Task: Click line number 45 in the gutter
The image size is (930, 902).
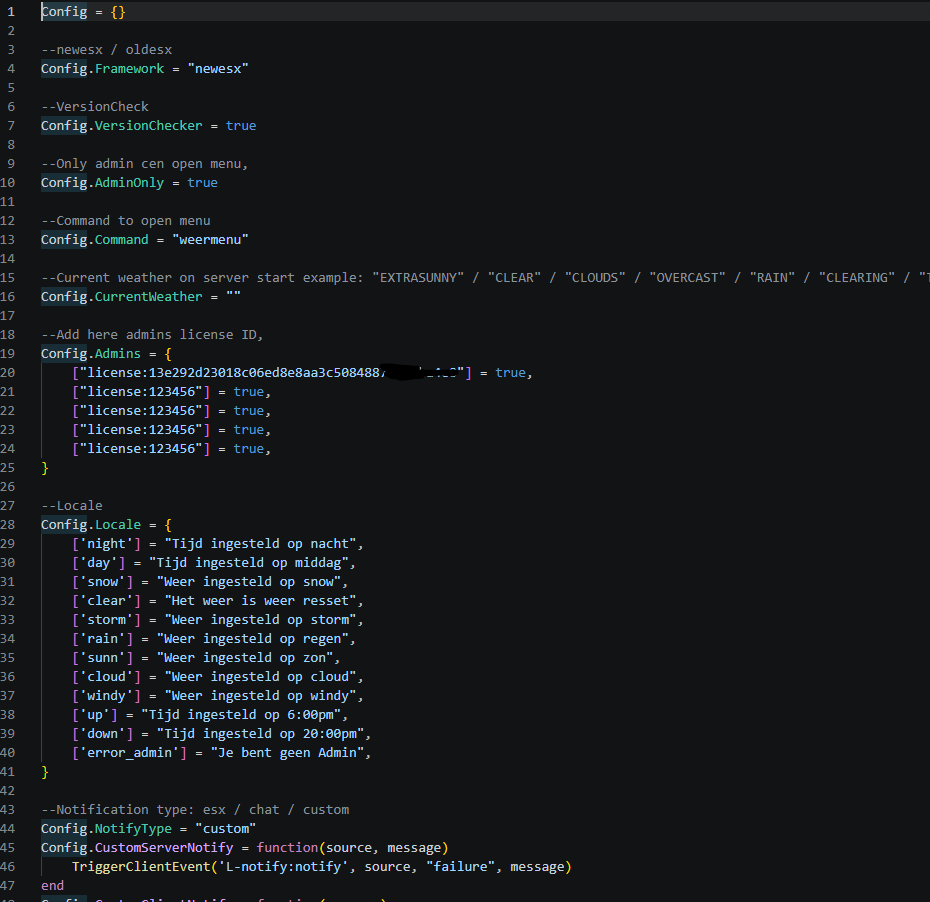Action: point(8,847)
